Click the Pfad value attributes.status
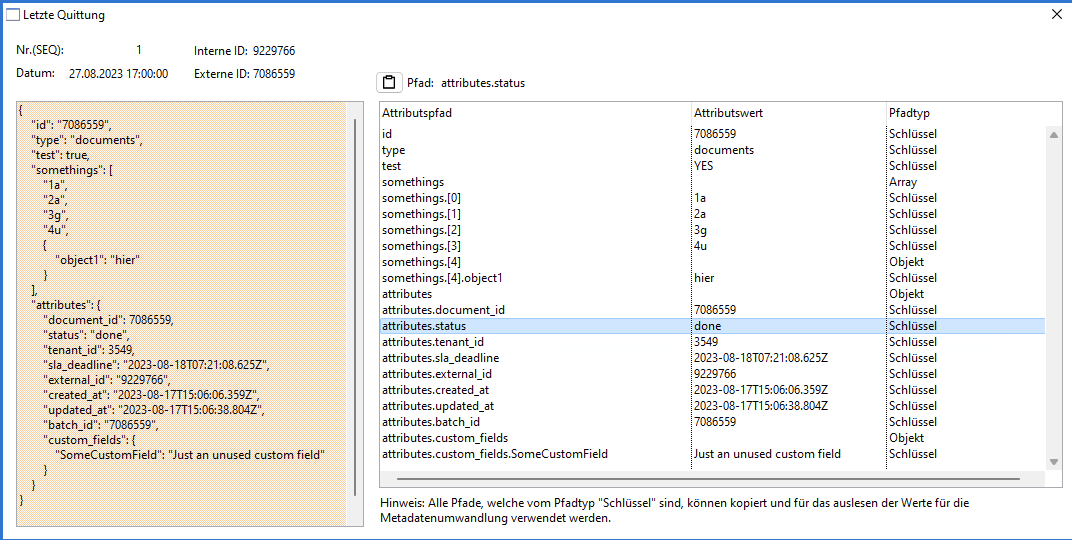This screenshot has width=1072, height=540. (482, 83)
